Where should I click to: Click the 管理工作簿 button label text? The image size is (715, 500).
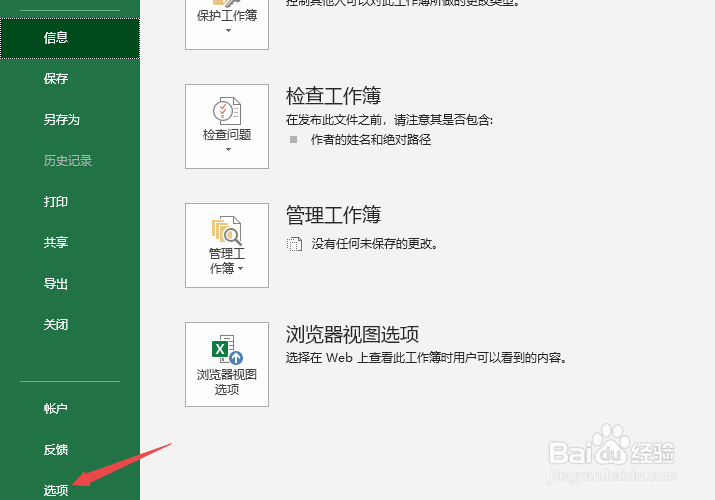click(x=227, y=261)
